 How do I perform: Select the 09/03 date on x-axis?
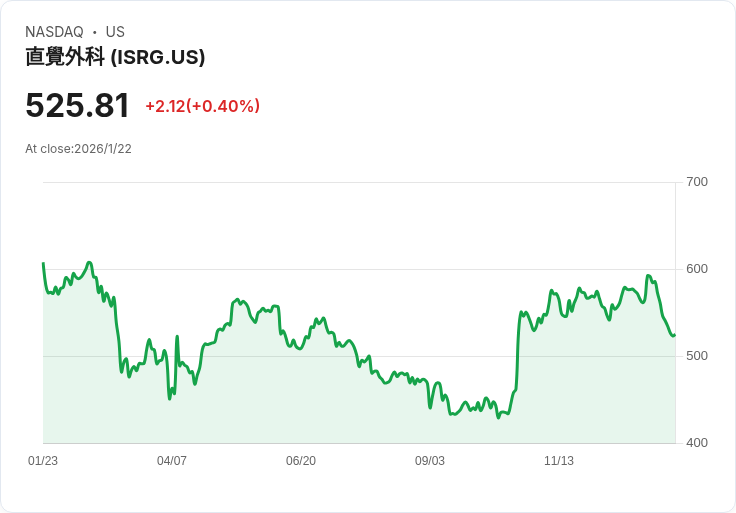point(430,461)
